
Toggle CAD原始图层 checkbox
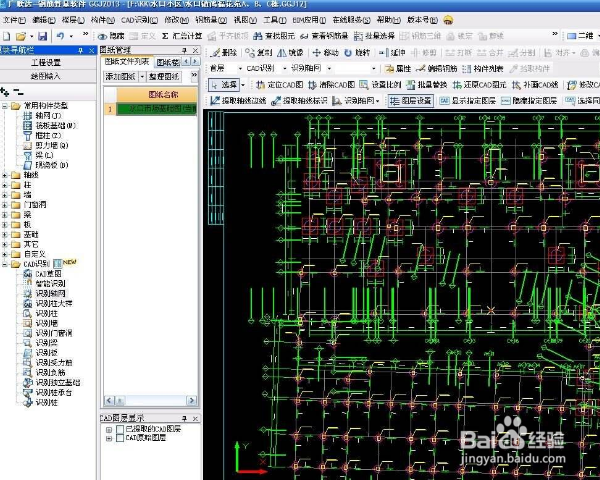[120, 438]
